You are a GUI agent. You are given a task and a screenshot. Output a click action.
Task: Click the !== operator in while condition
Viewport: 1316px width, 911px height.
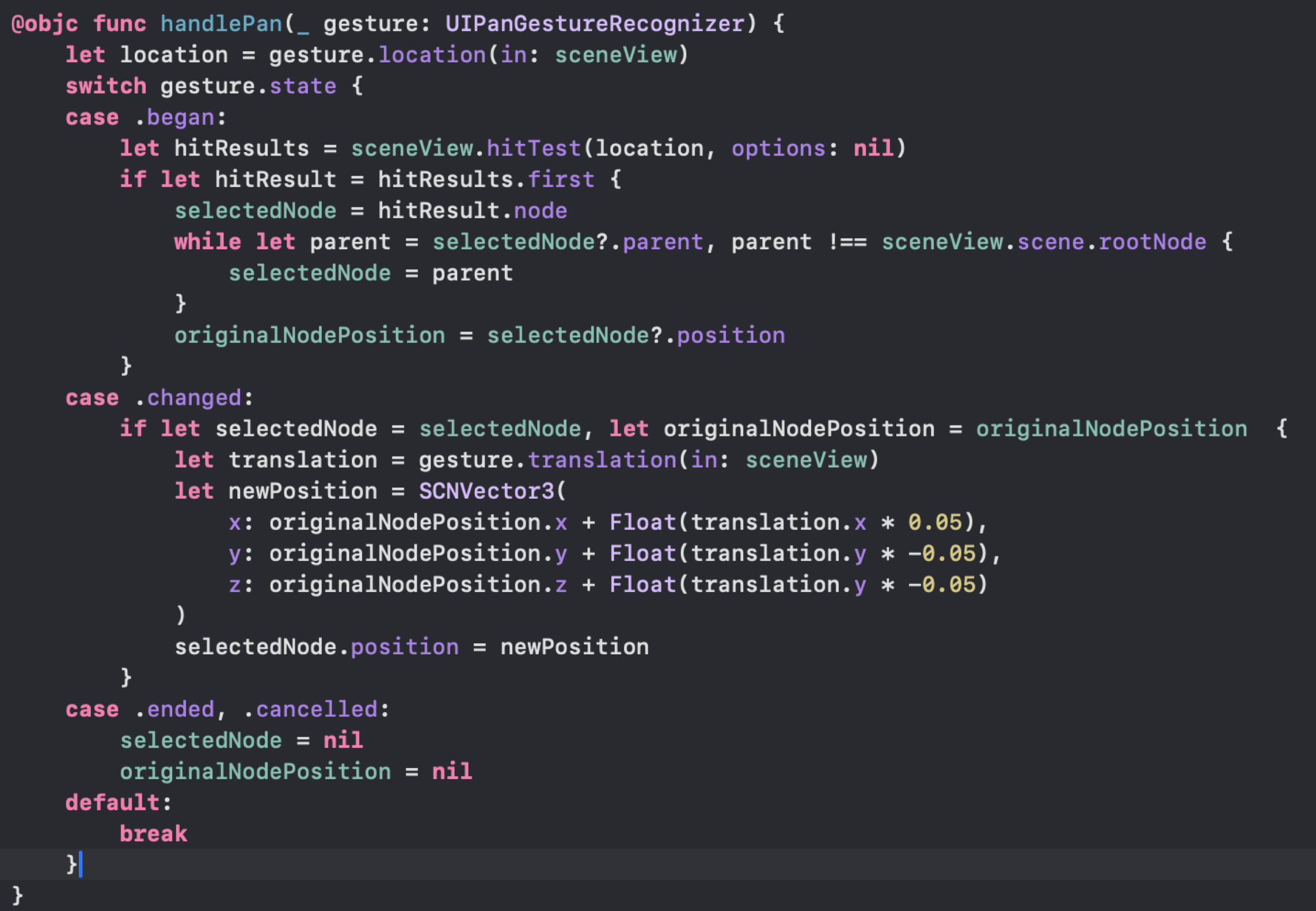[x=847, y=242]
